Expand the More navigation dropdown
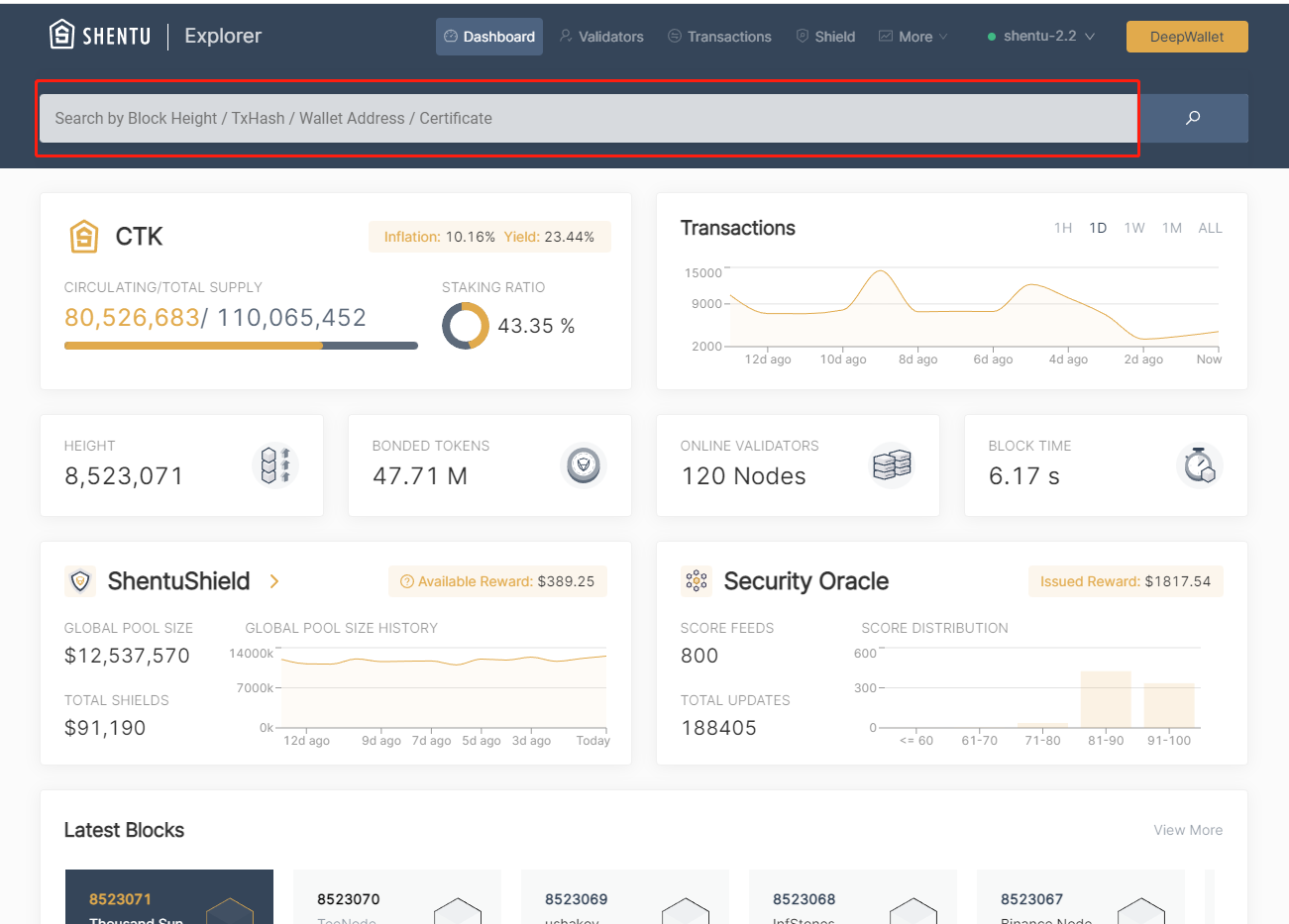This screenshot has width=1289, height=924. [913, 37]
